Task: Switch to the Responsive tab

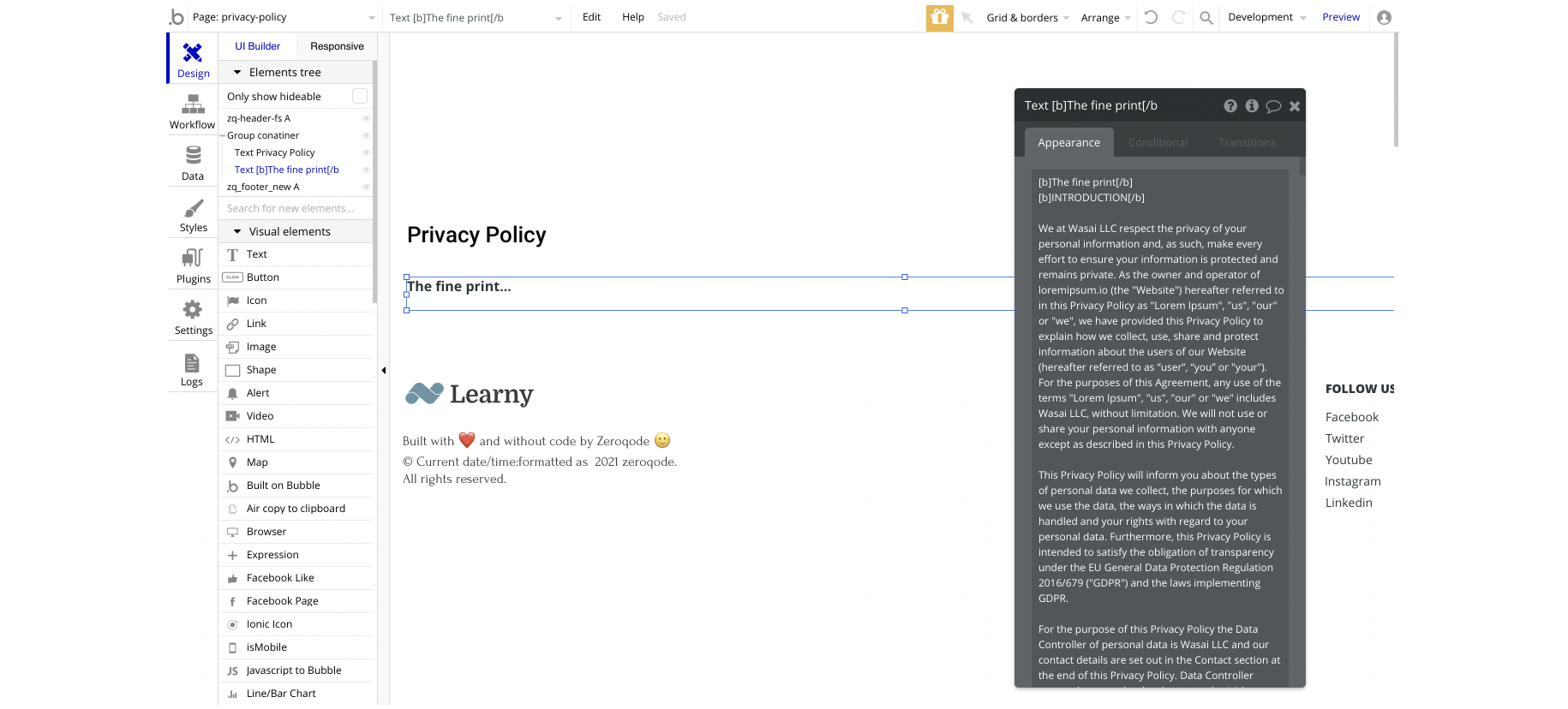Action: click(x=337, y=46)
